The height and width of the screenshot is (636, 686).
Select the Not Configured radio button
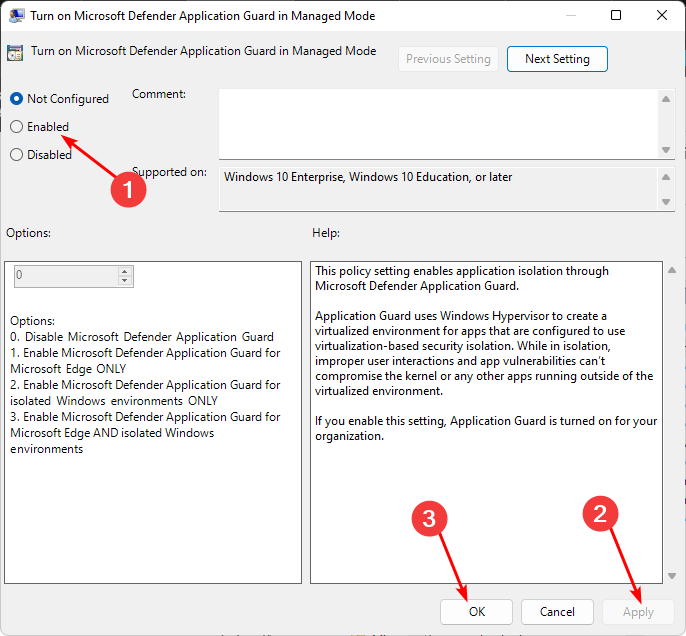[x=16, y=99]
